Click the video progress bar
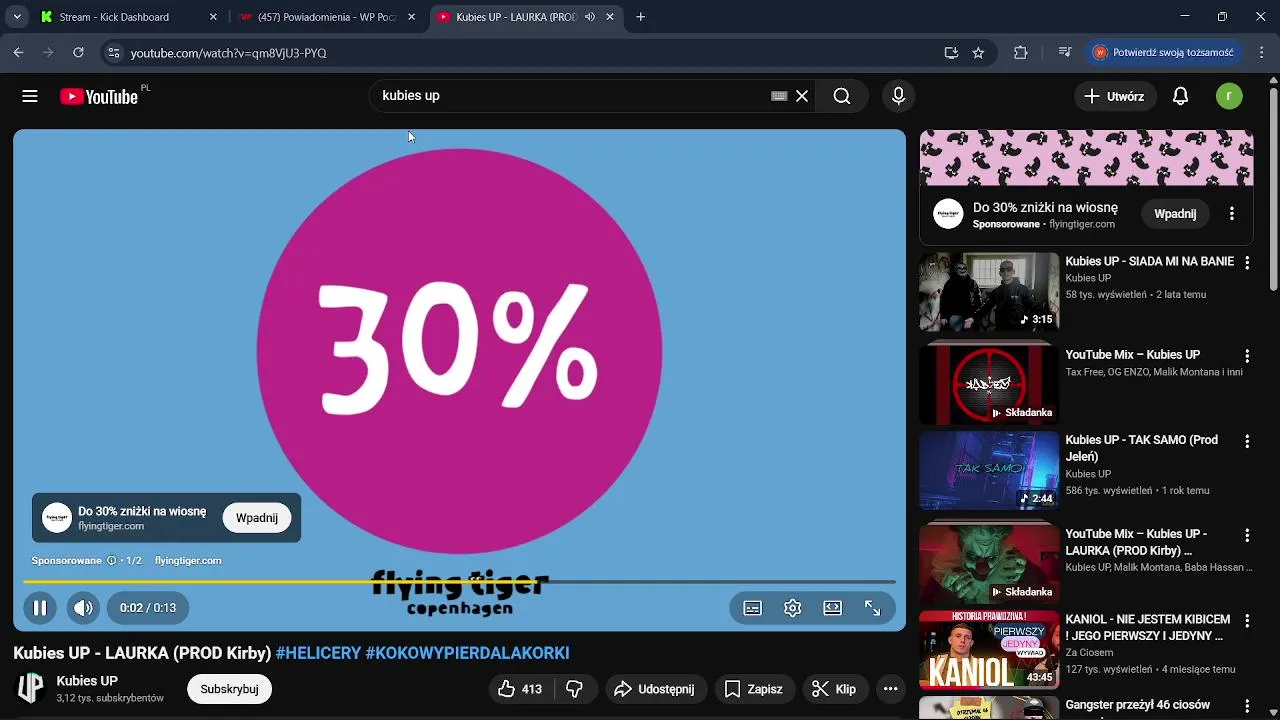The image size is (1280, 720). (459, 581)
